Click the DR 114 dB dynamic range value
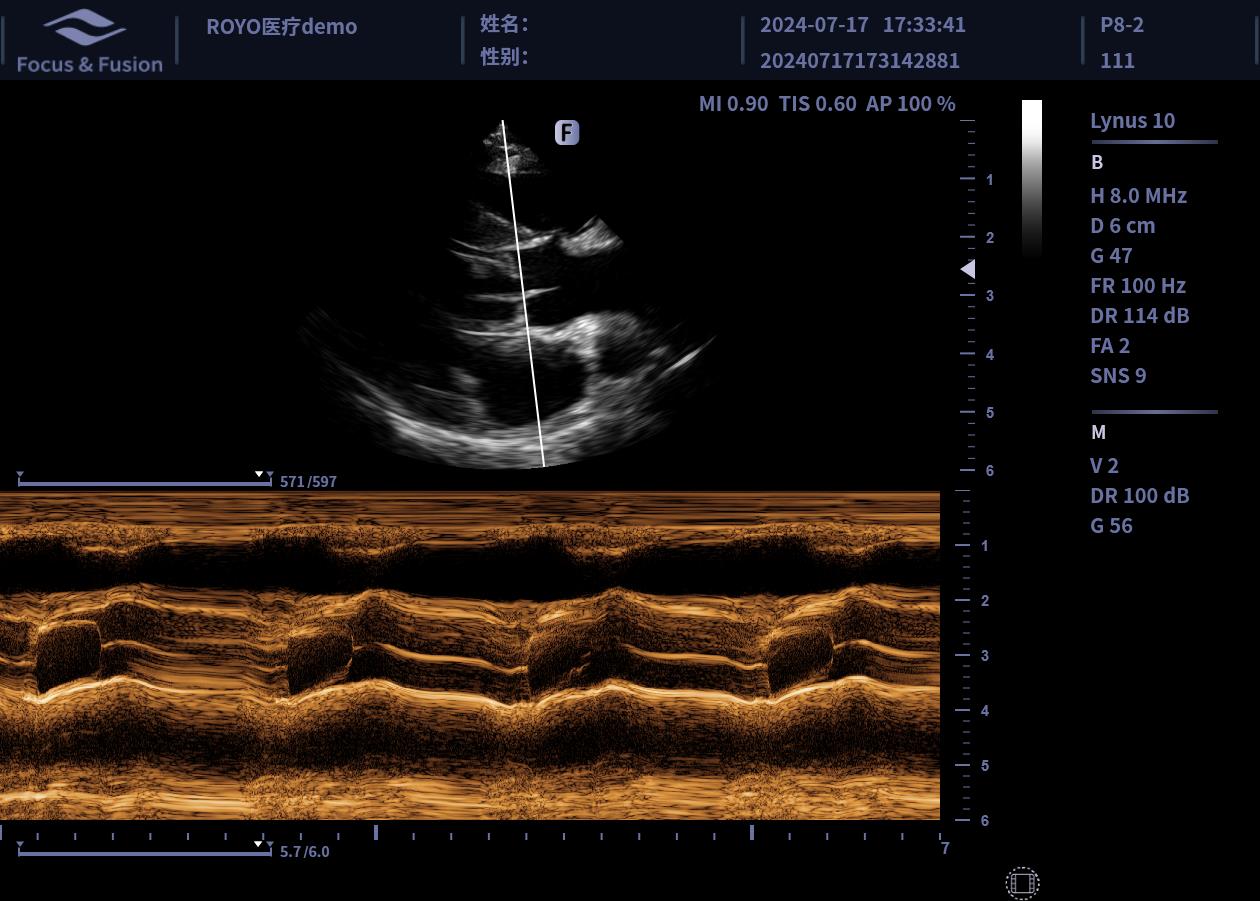 tap(1139, 316)
